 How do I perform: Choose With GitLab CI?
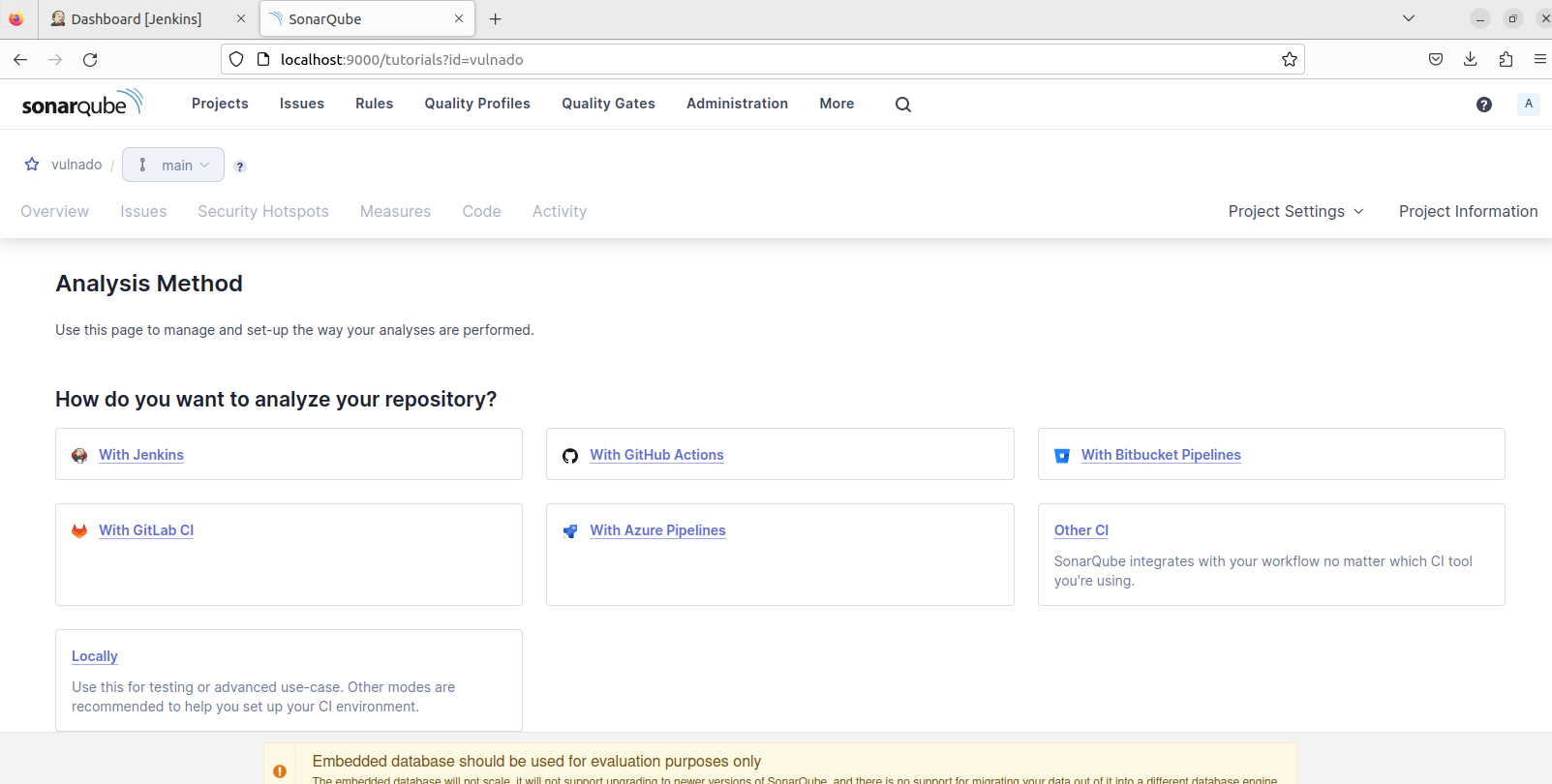click(x=146, y=530)
